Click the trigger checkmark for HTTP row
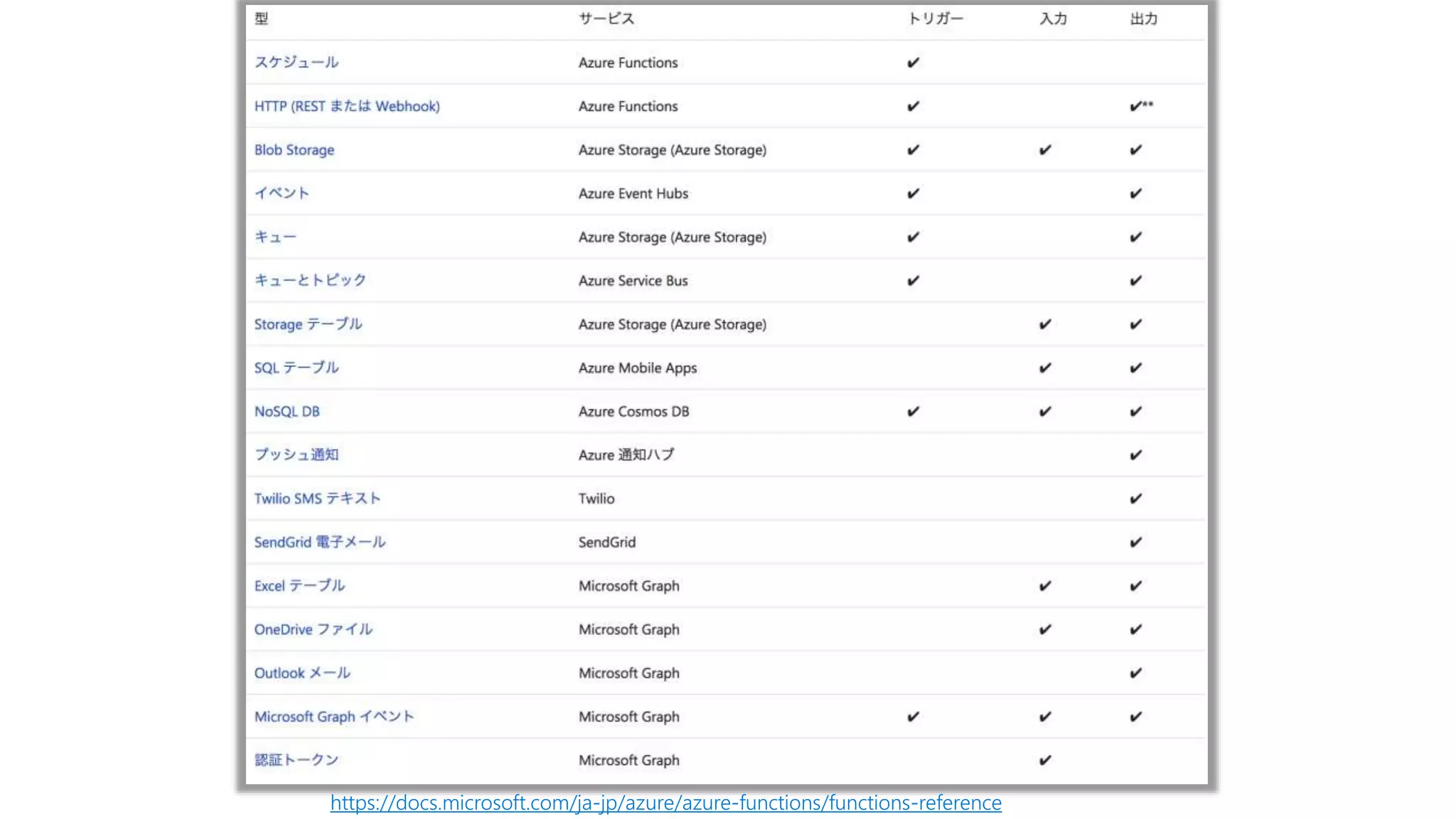 click(x=914, y=106)
